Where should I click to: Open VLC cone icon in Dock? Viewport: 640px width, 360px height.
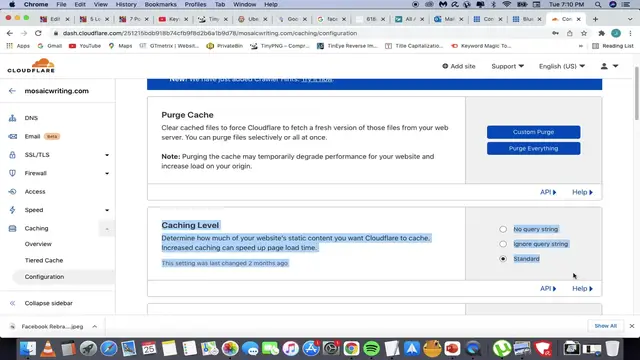(x=48, y=349)
